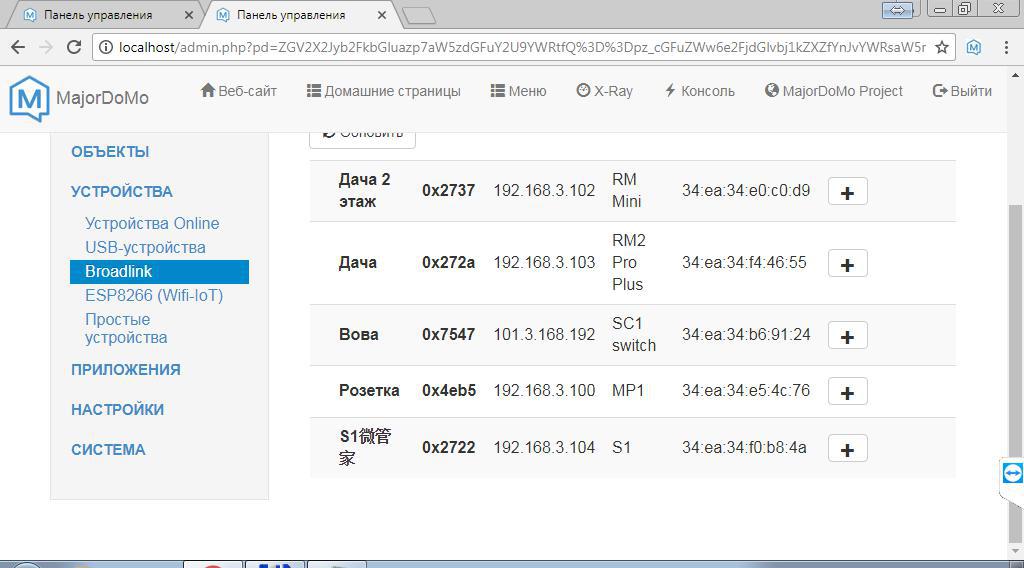Click MAC address 34:ea:34:b6:91:24
This screenshot has width=1024, height=568.
pos(746,334)
